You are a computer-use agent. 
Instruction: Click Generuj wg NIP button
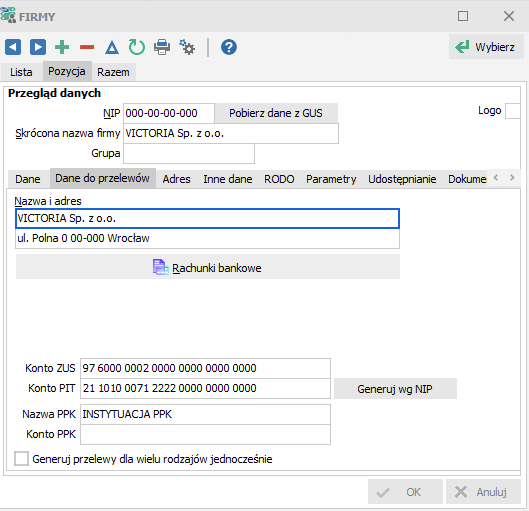(x=395, y=389)
